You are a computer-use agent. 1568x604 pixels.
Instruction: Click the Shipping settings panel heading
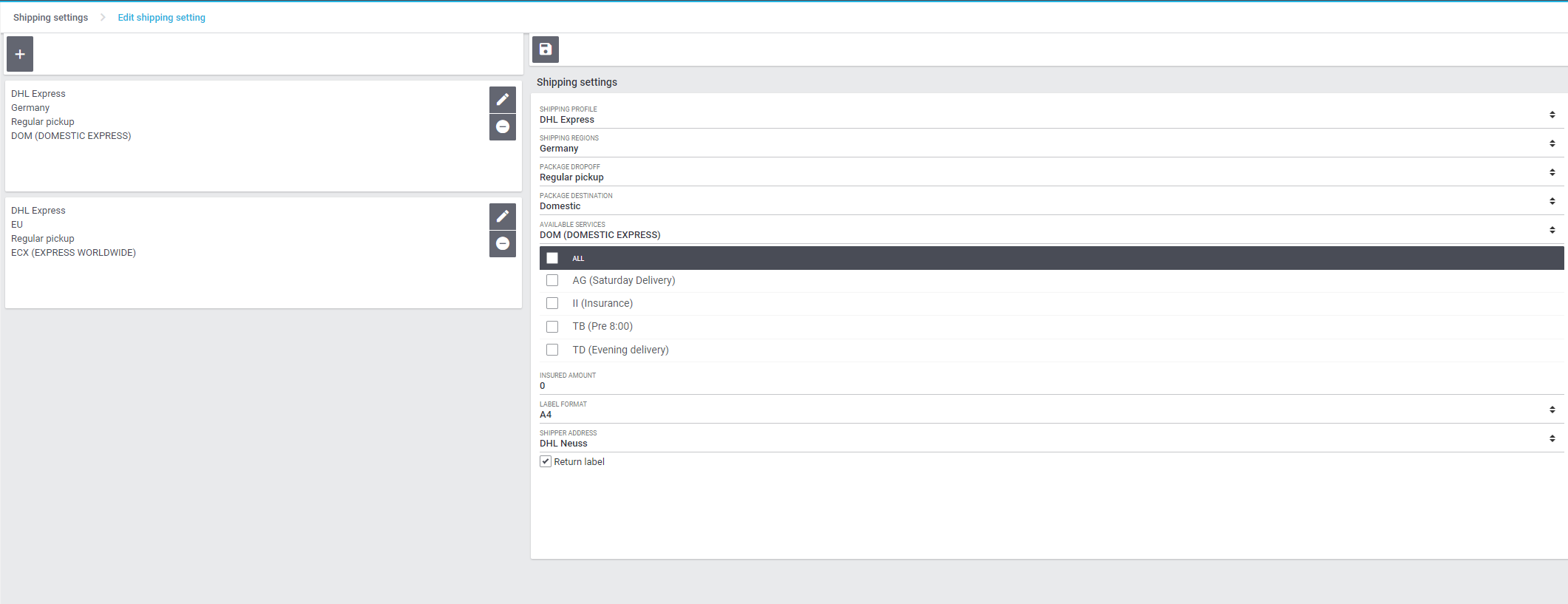pyautogui.click(x=577, y=82)
